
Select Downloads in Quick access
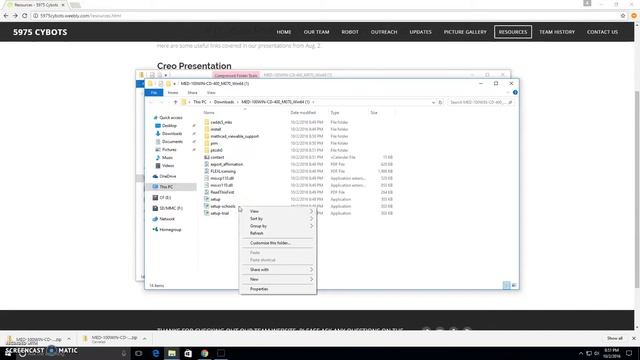click(169, 133)
